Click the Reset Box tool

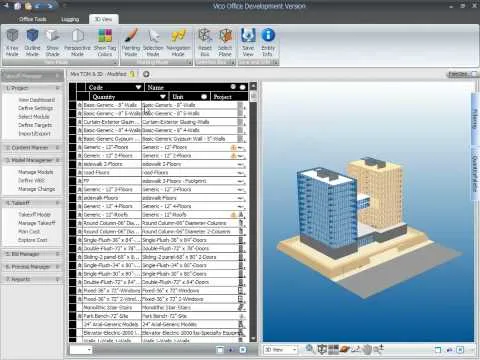pyautogui.click(x=205, y=42)
